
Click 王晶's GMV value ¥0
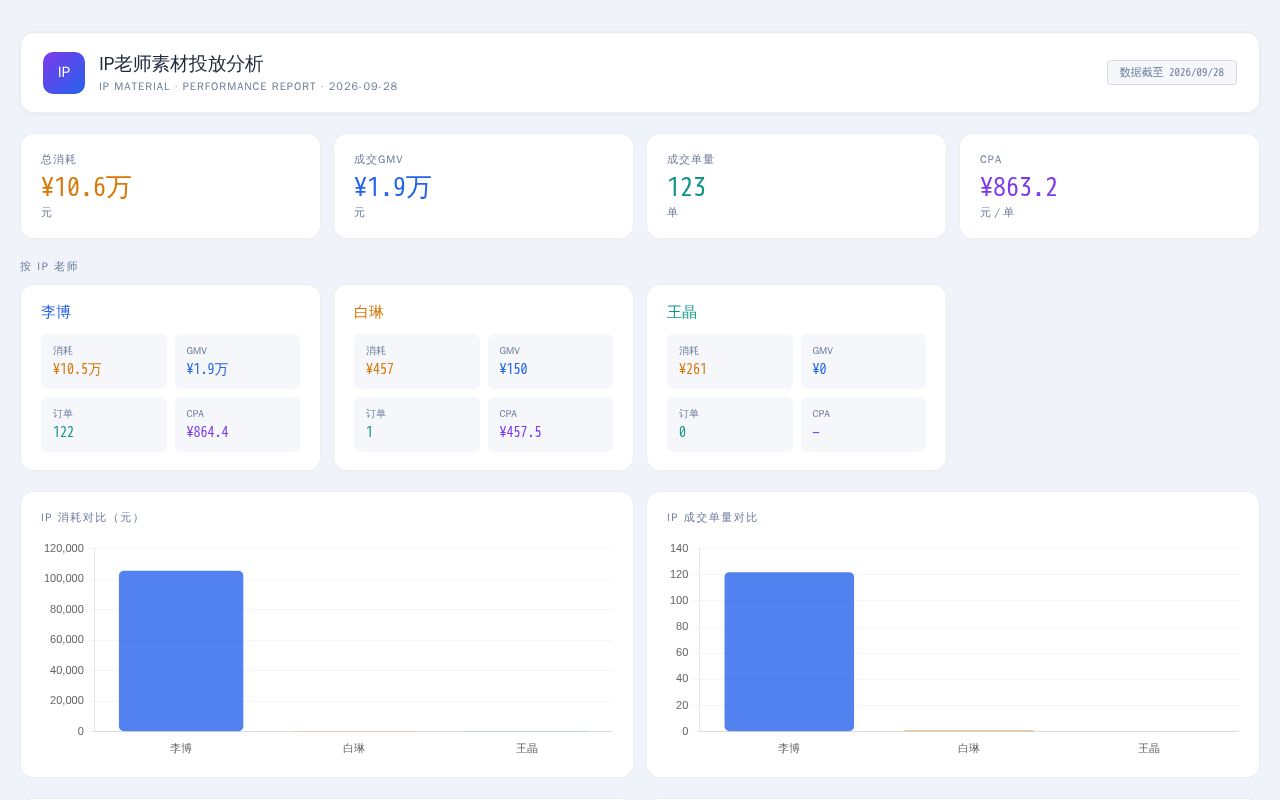pos(819,369)
